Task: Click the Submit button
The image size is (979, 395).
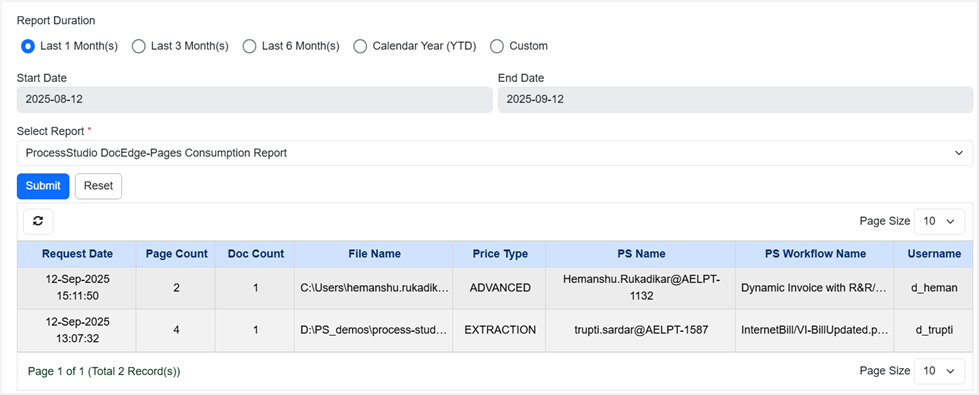Action: coord(43,186)
